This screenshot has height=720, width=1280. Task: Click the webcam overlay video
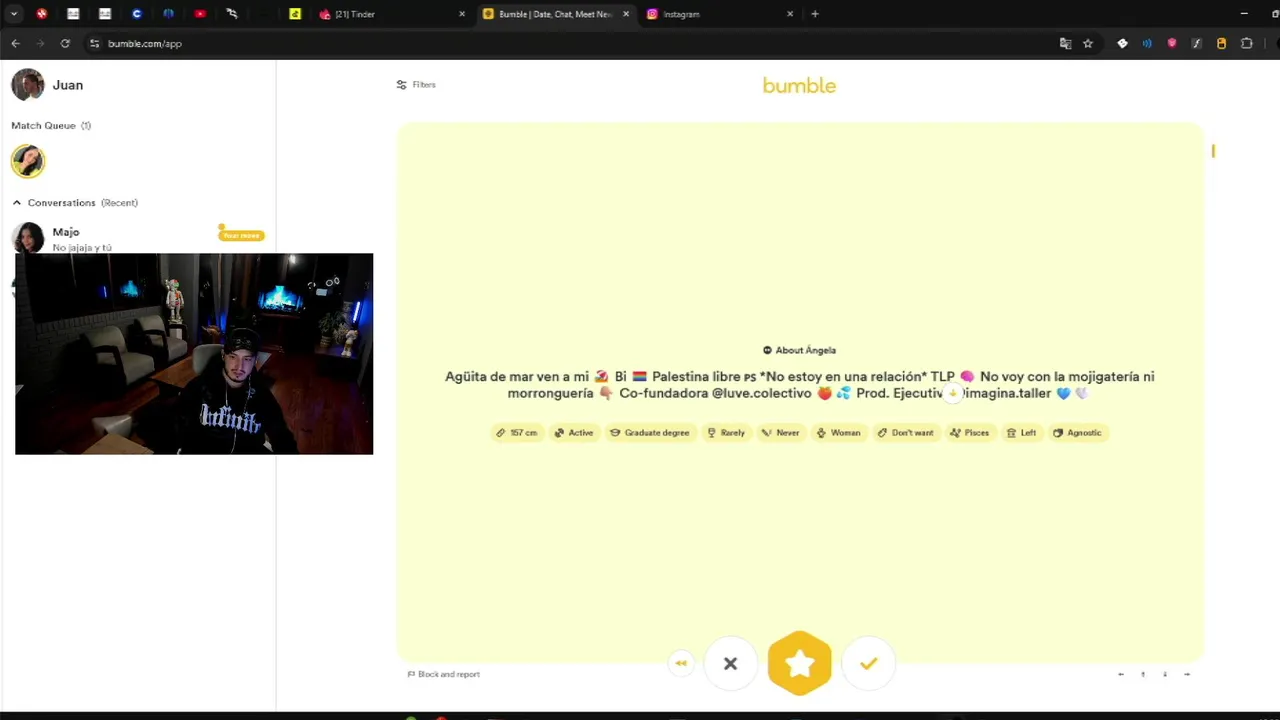click(194, 354)
